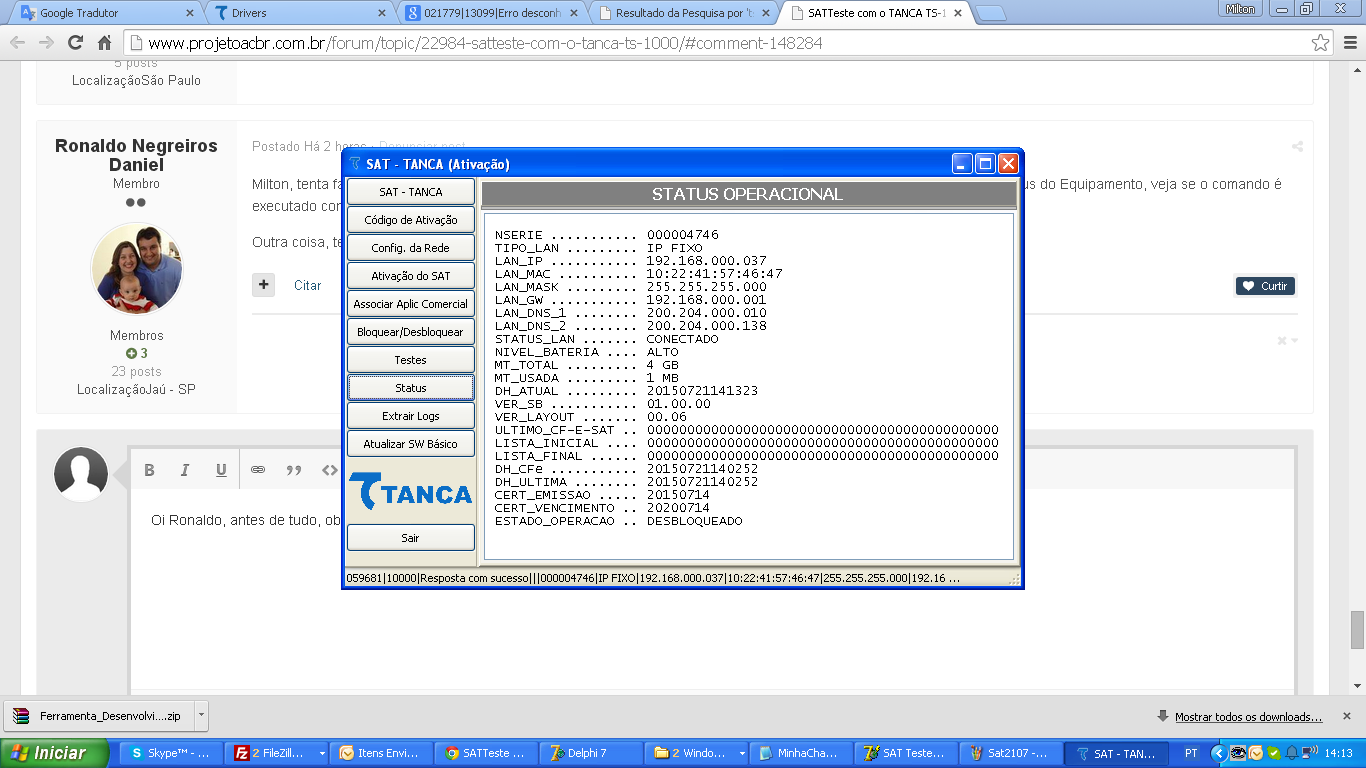This screenshot has height=768, width=1366.
Task: Expand the FileZilla taskbar group arrow
Action: [322, 753]
